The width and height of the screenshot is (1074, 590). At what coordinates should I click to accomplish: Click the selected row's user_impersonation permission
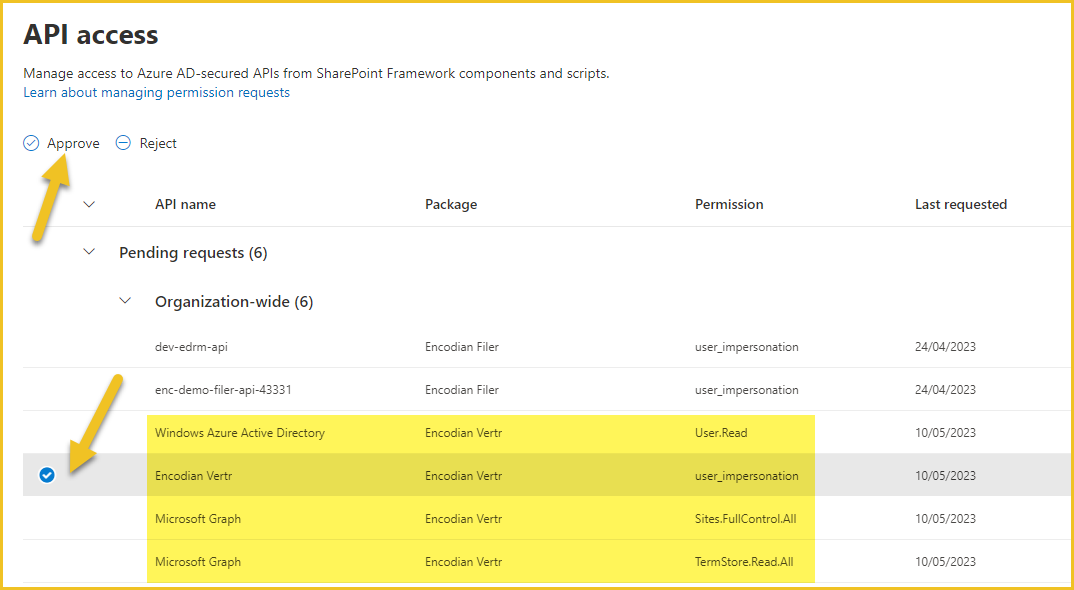pos(747,476)
